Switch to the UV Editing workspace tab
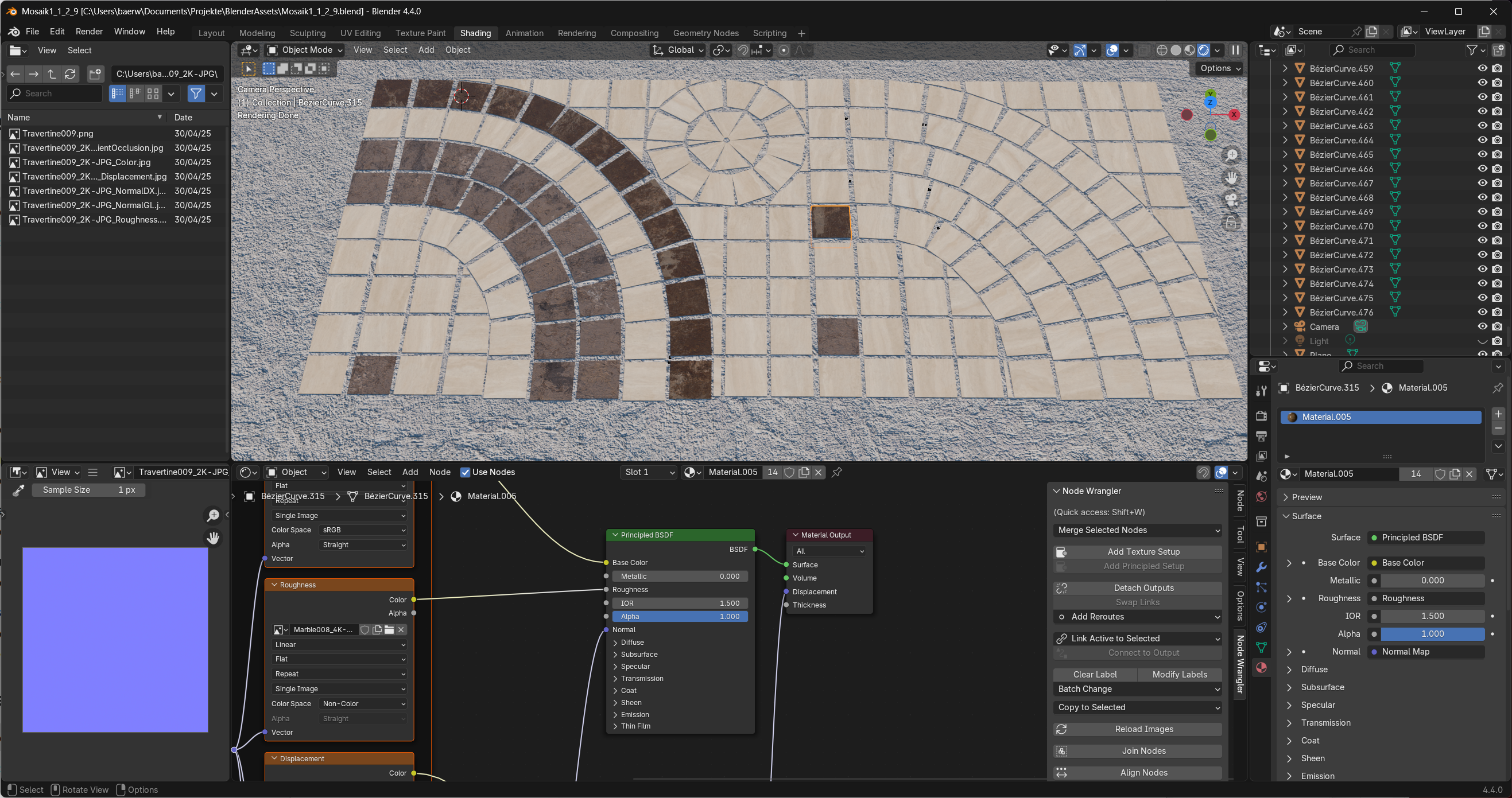 [360, 33]
